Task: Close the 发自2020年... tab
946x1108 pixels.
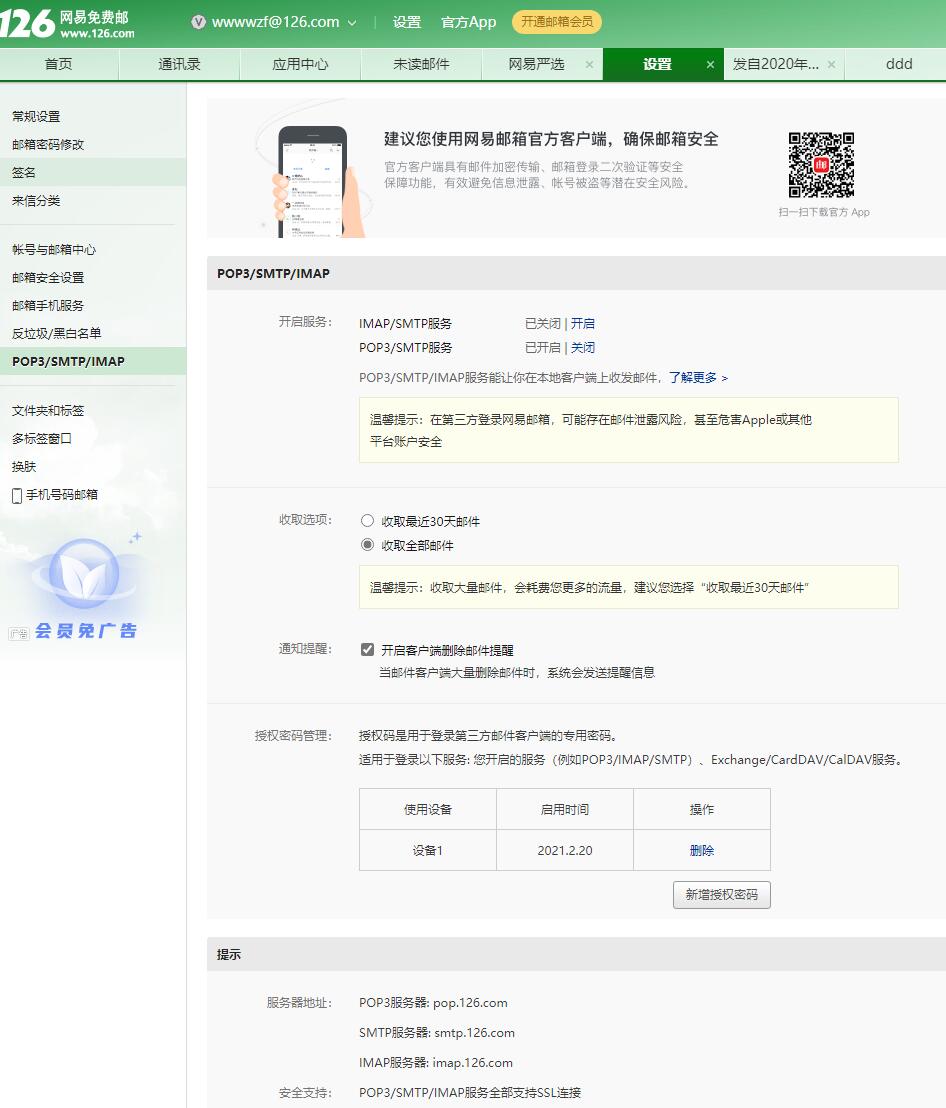Action: point(832,65)
